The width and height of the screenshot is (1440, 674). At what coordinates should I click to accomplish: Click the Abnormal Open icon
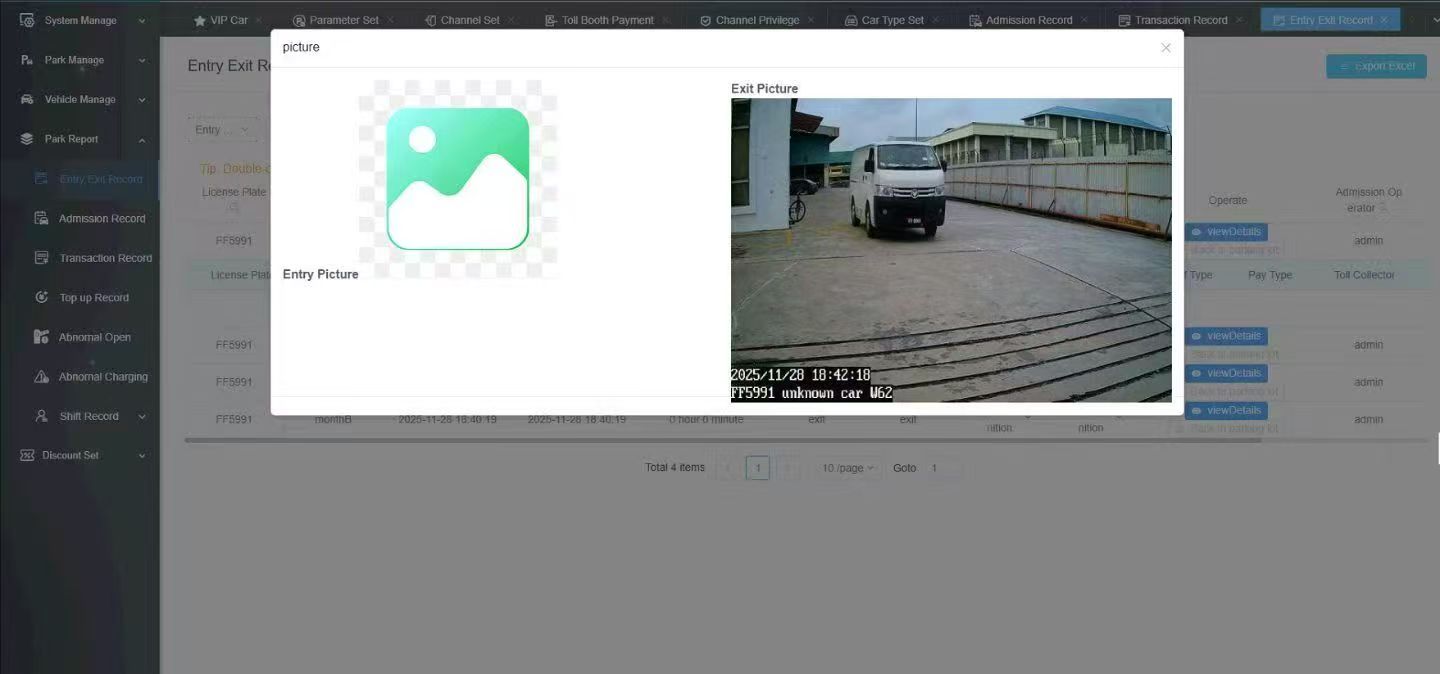[41, 337]
